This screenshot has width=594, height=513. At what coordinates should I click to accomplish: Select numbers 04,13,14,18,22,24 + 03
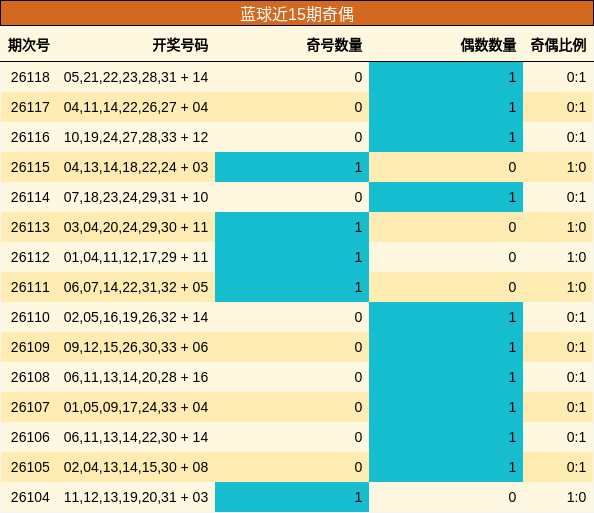pos(136,167)
